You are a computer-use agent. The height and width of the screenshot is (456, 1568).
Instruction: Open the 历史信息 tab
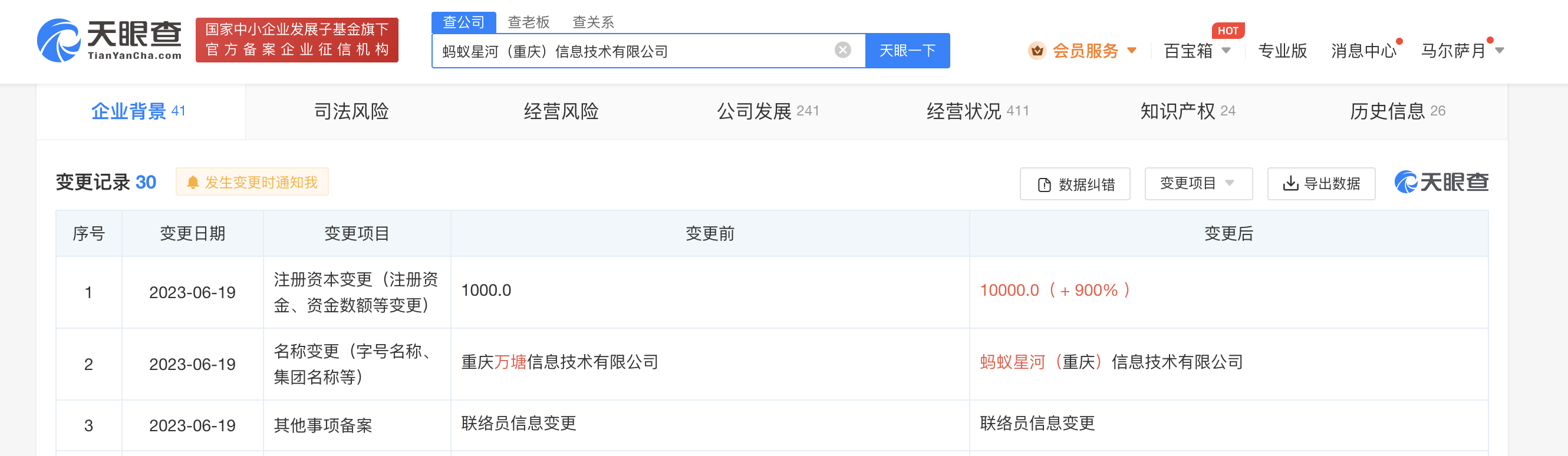1398,111
